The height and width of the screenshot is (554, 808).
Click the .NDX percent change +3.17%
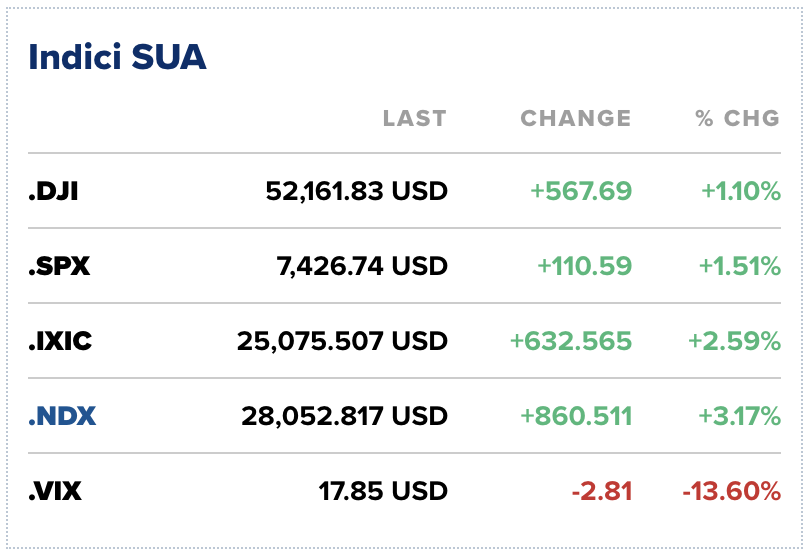pos(739,416)
